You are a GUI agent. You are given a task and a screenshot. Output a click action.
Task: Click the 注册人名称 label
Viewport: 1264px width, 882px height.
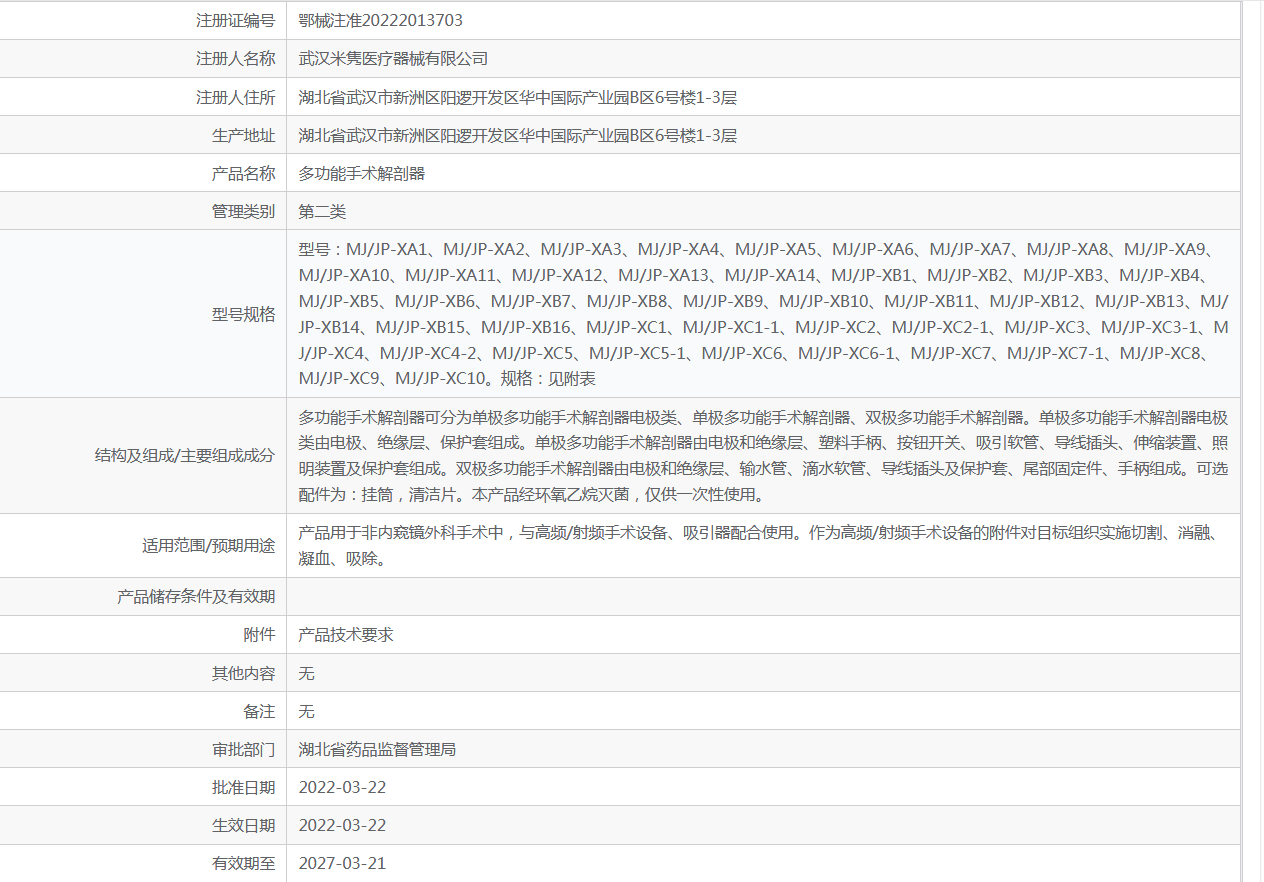coord(235,59)
